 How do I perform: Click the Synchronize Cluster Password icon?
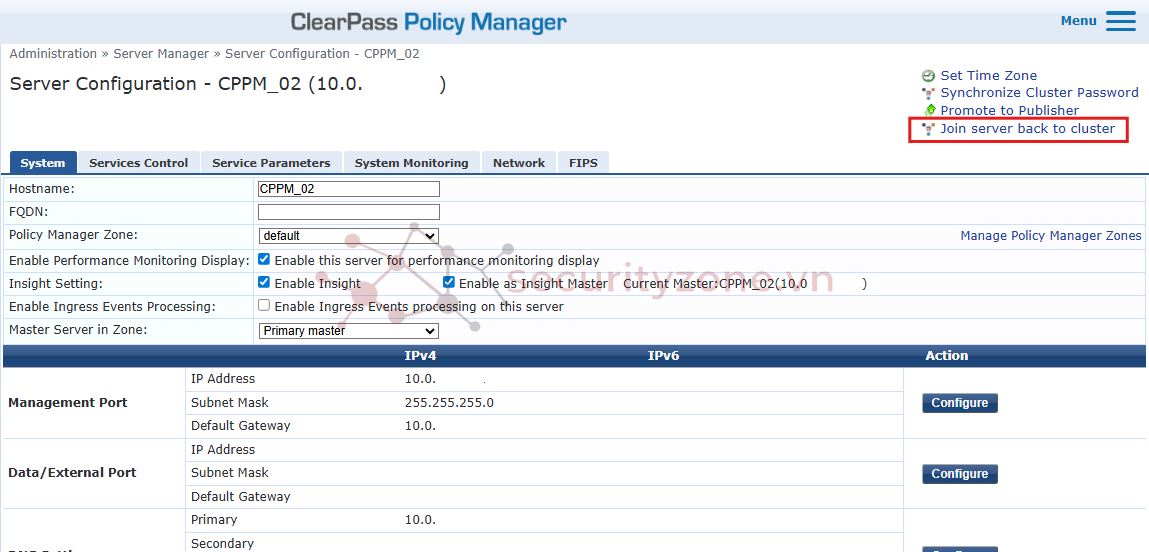coord(928,93)
